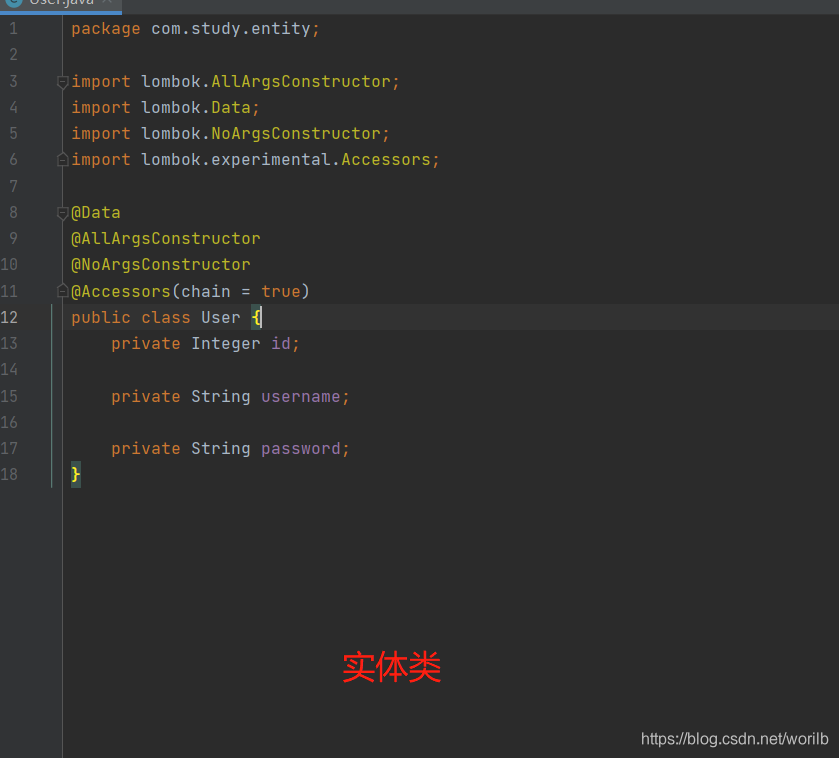Click the 'package' keyword on line 1
This screenshot has height=758, width=839.
point(106,29)
